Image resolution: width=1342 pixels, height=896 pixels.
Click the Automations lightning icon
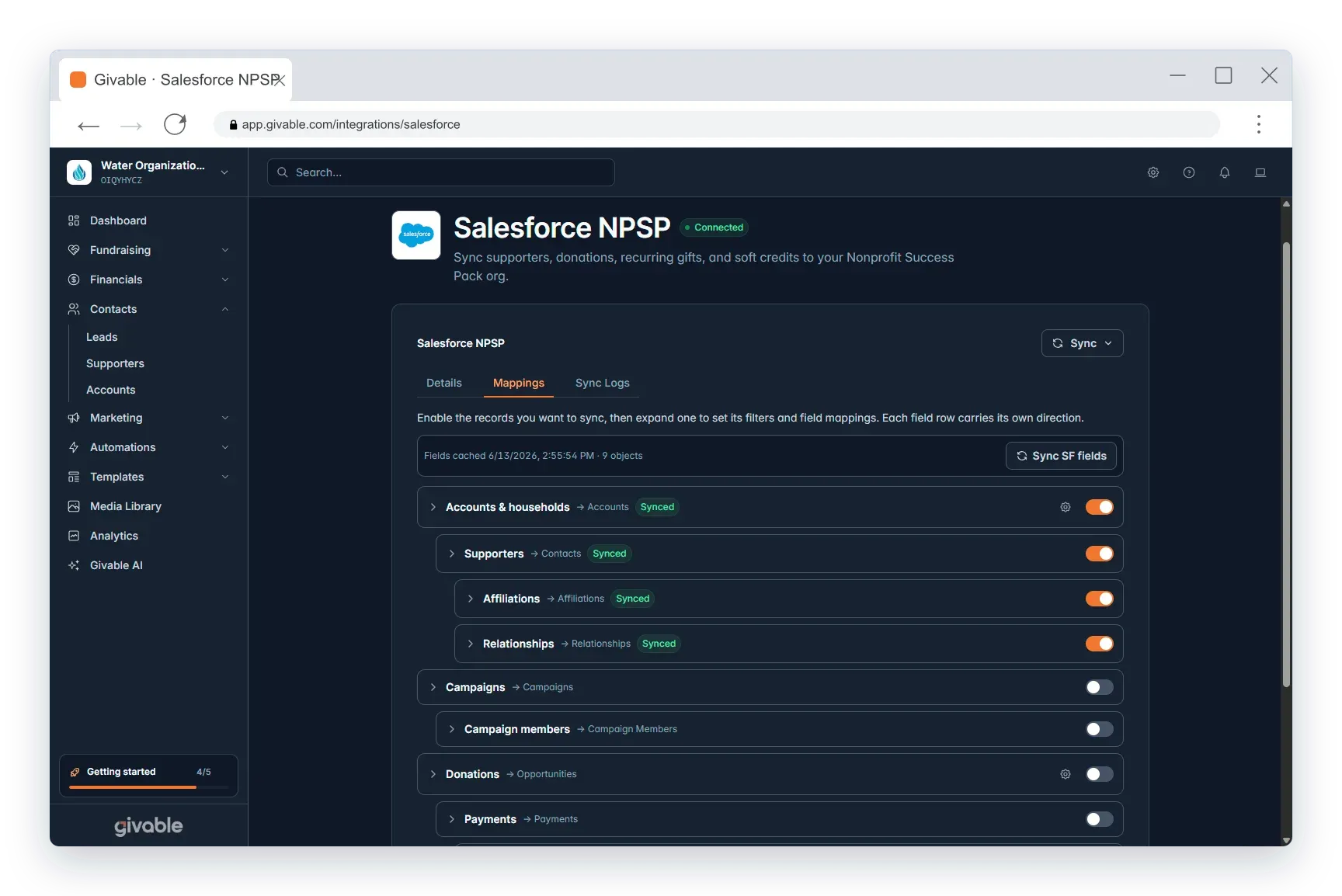(x=74, y=447)
